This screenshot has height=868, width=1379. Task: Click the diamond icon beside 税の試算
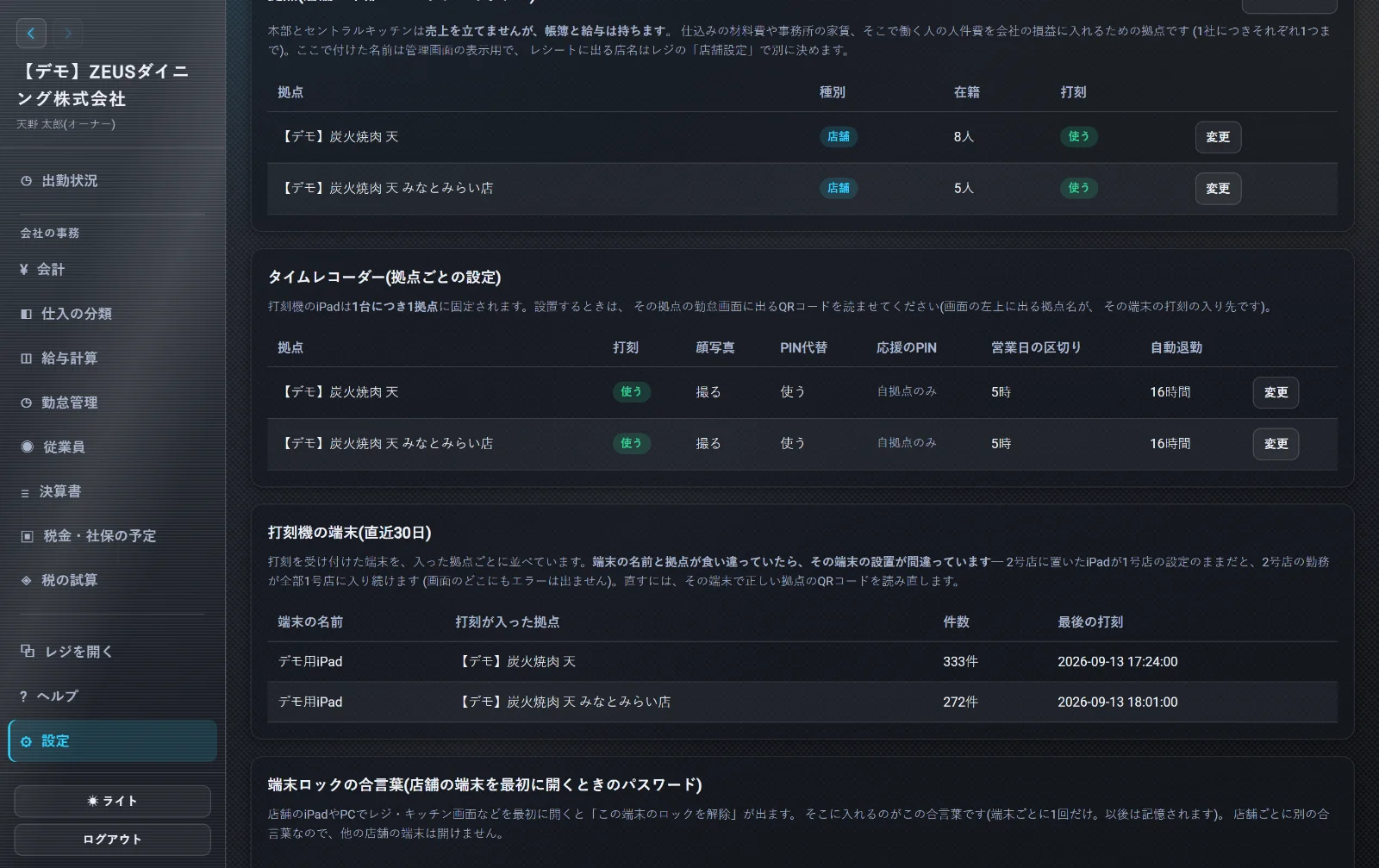click(x=26, y=581)
